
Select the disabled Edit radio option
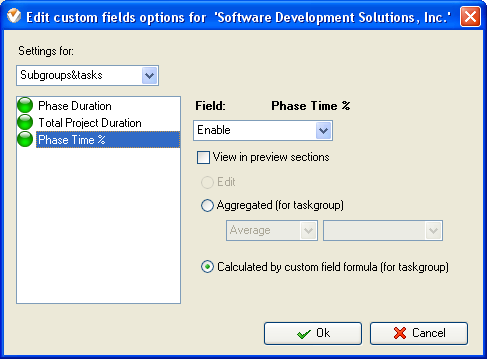pos(207,182)
